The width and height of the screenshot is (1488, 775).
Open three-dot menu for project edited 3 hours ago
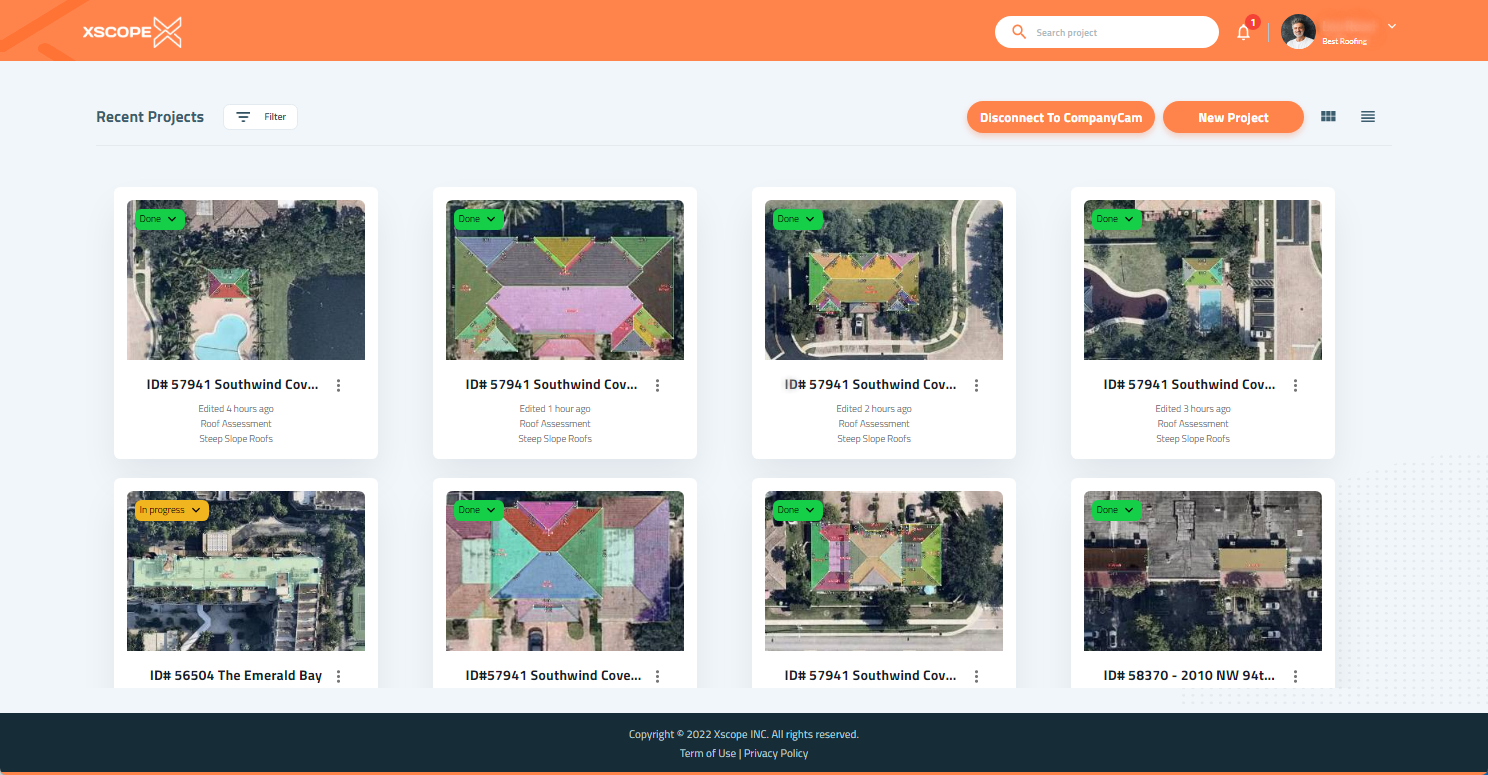point(1296,385)
